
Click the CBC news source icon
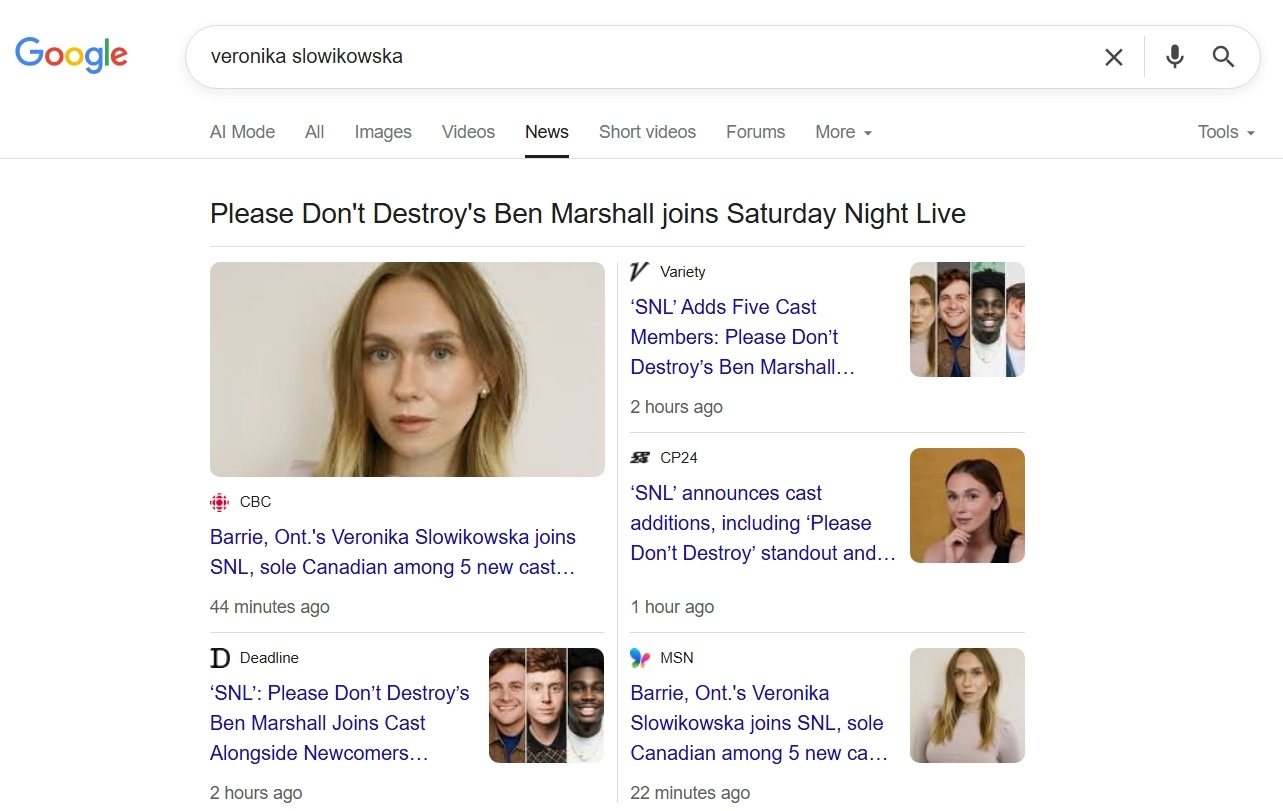(x=219, y=501)
